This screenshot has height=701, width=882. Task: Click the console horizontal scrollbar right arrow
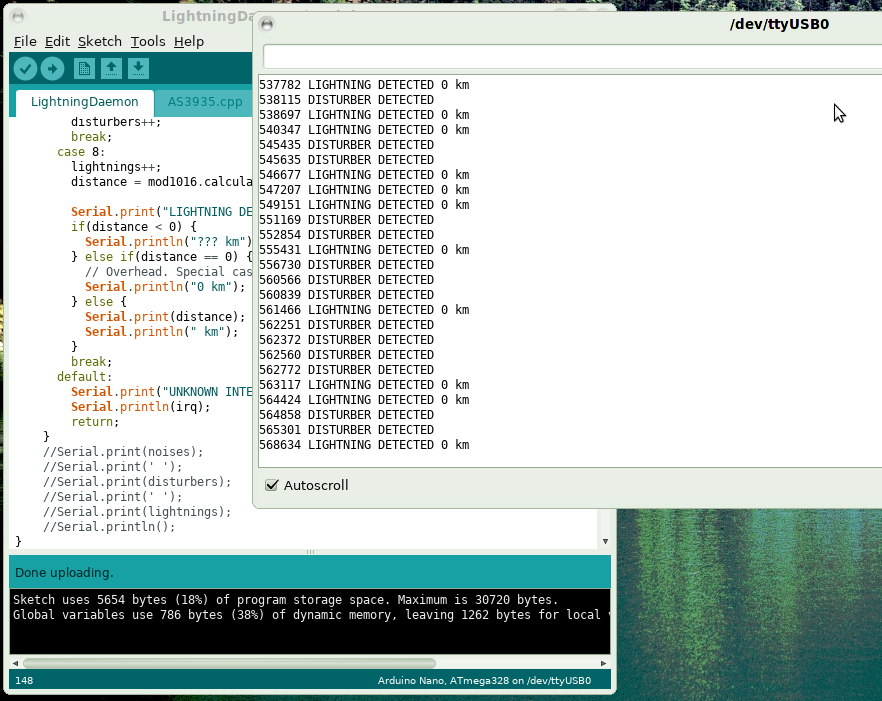pos(604,663)
